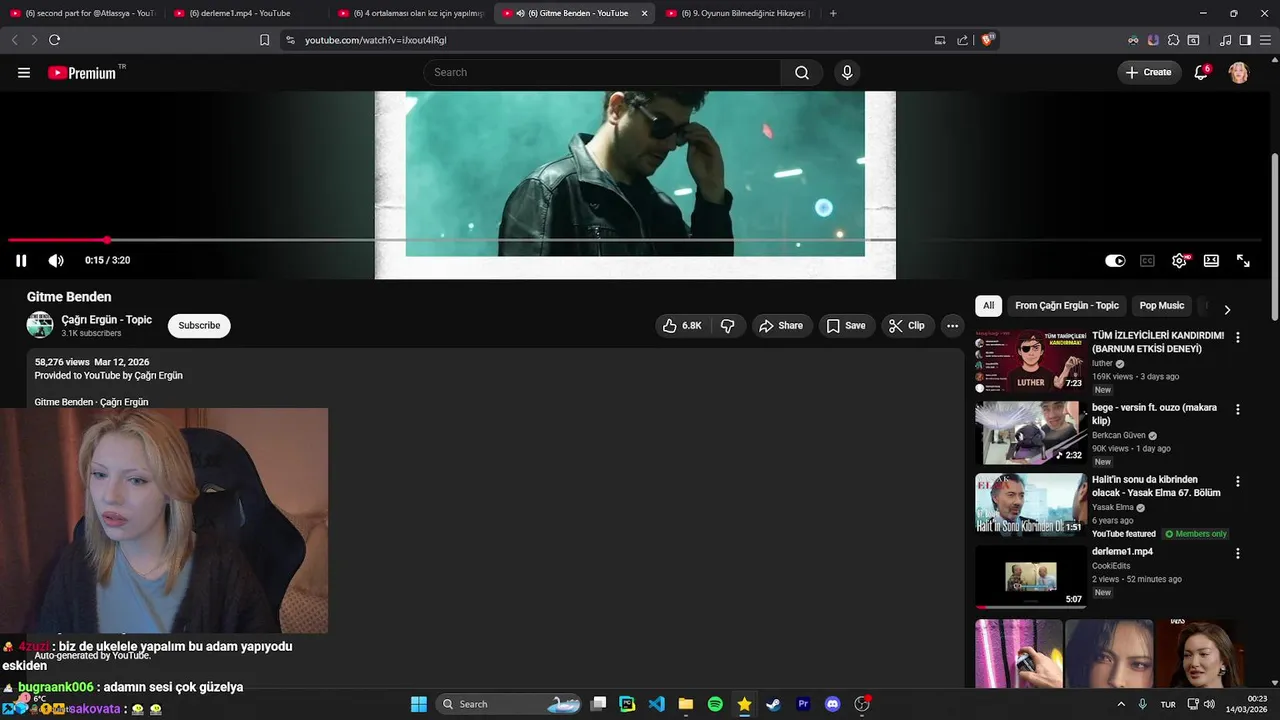Open options for derleme1.mp4 video

click(x=1238, y=554)
